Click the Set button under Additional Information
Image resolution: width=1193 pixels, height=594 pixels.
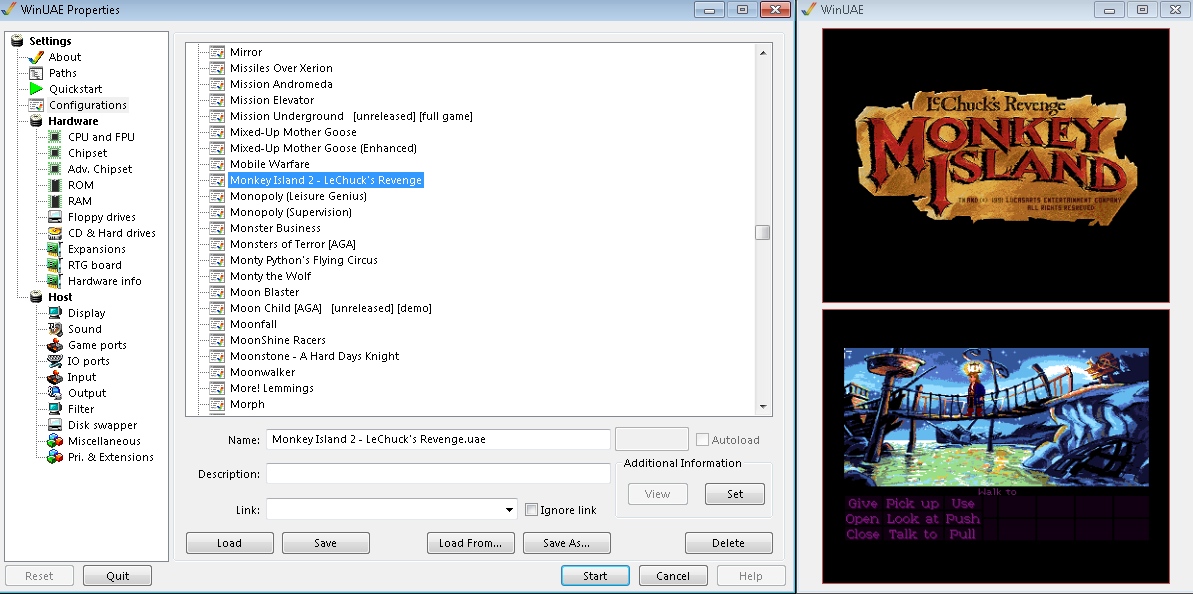click(x=735, y=494)
